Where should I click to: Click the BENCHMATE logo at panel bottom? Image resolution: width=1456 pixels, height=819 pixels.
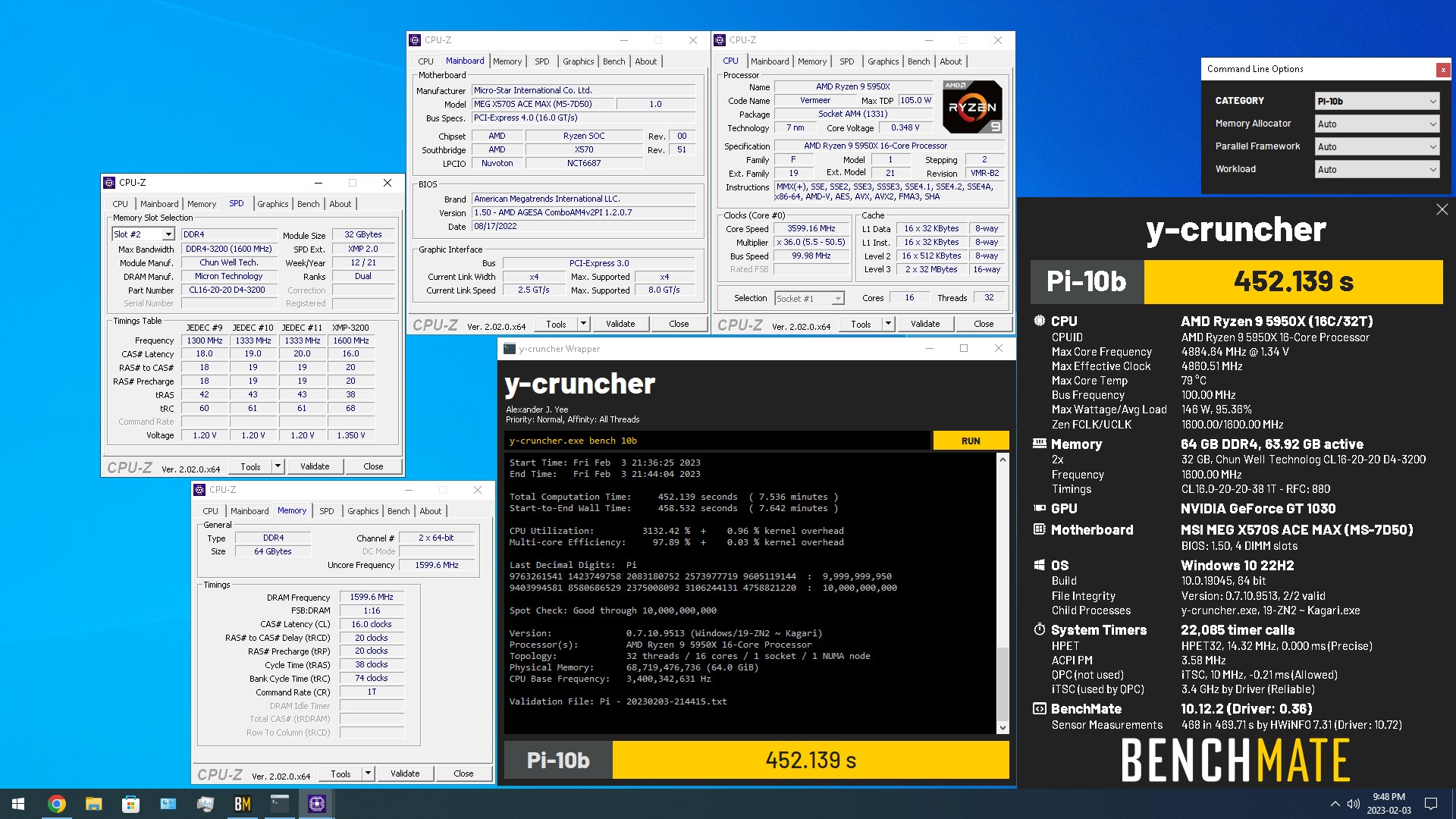1235,761
